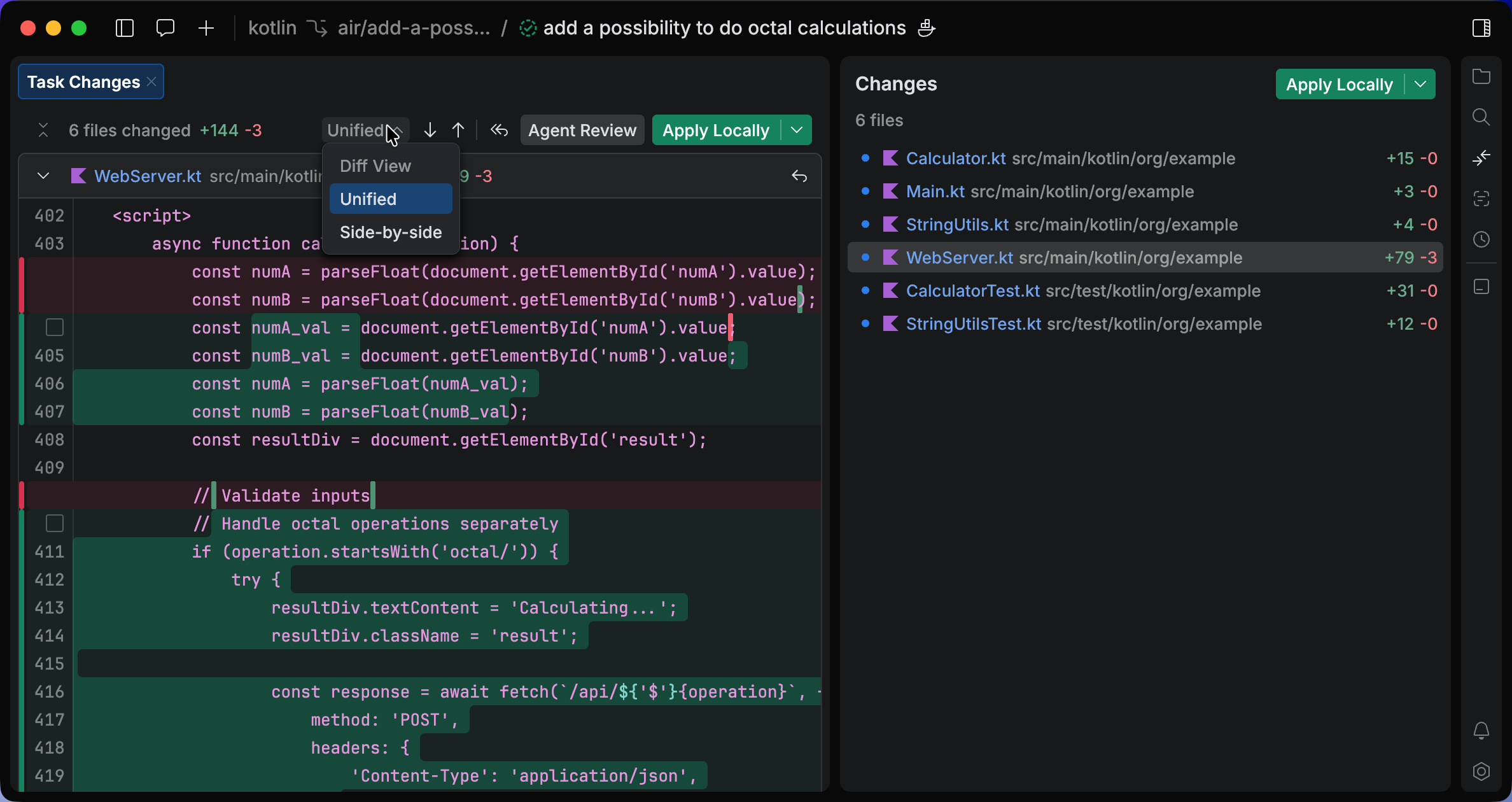Open the history clock icon in sidebar

point(1481,240)
